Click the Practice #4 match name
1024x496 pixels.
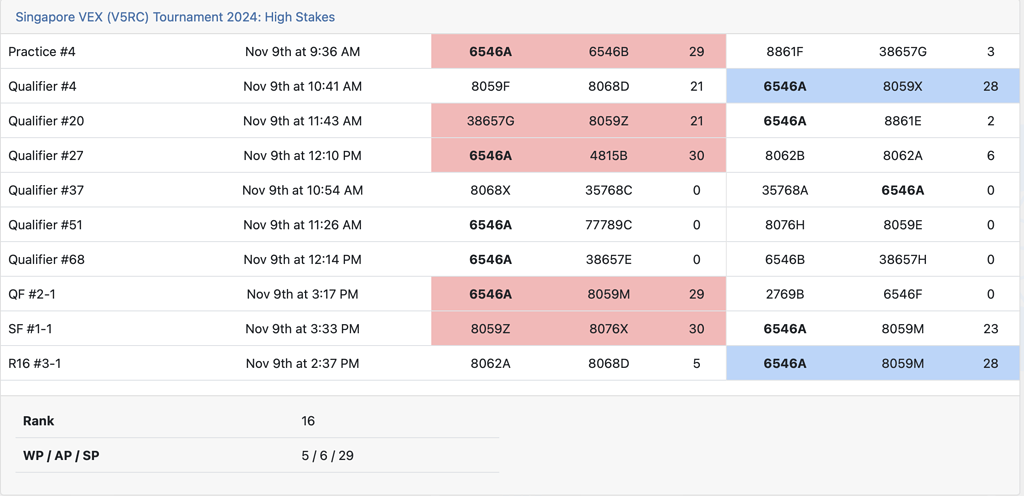tap(42, 51)
